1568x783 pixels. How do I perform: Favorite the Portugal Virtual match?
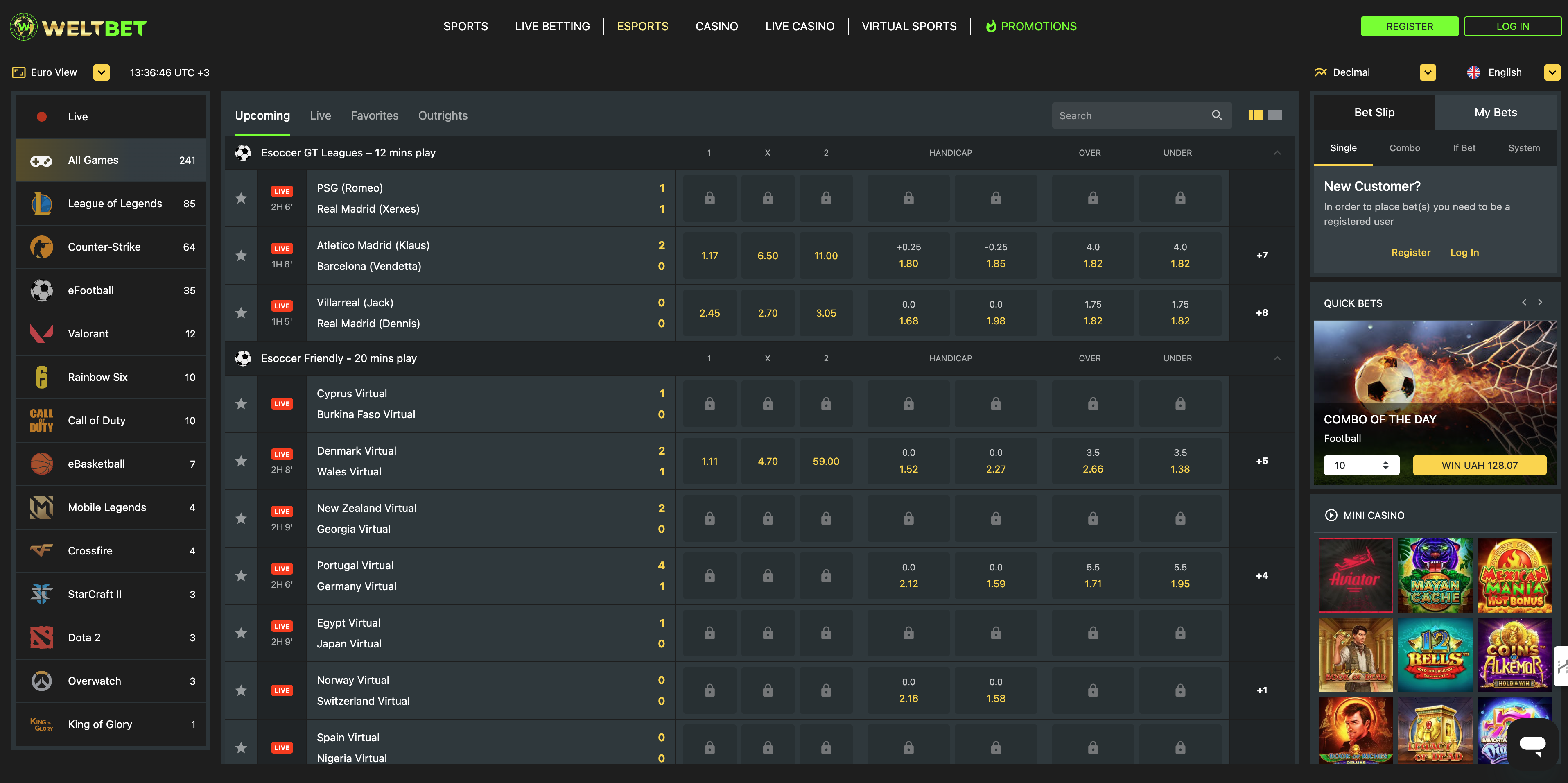pos(241,575)
